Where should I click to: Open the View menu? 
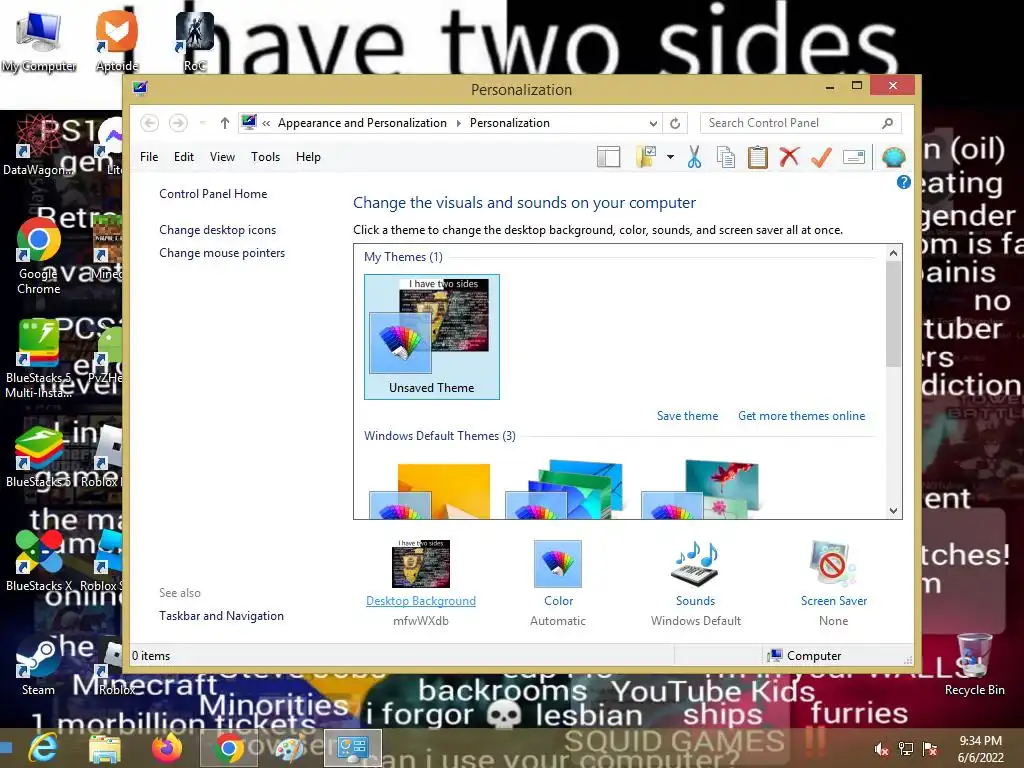(222, 157)
